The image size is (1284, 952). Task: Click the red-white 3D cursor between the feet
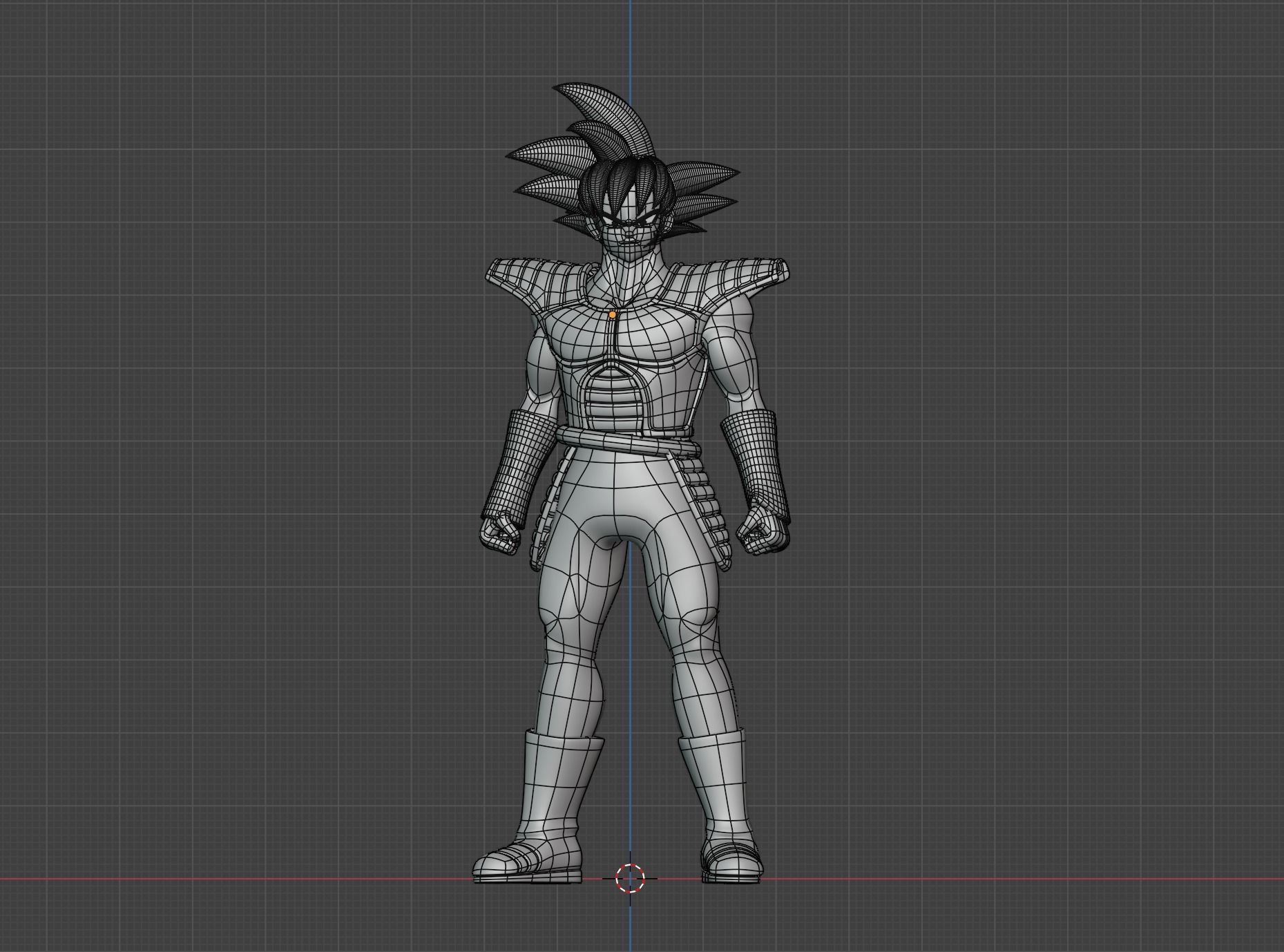tap(630, 878)
